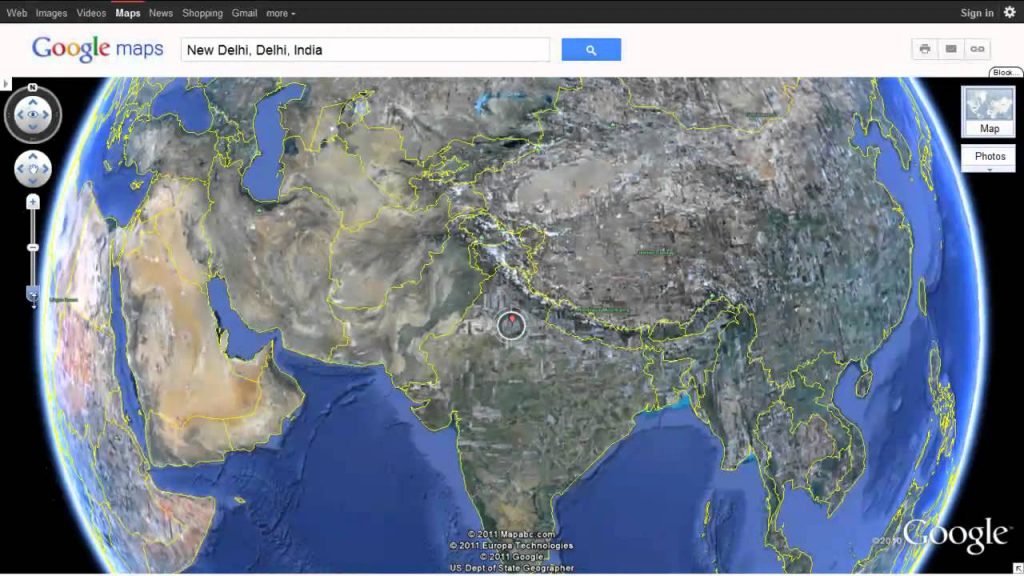Screen dimensions: 1024x576
Task: Click the Sign in link
Action: [976, 13]
